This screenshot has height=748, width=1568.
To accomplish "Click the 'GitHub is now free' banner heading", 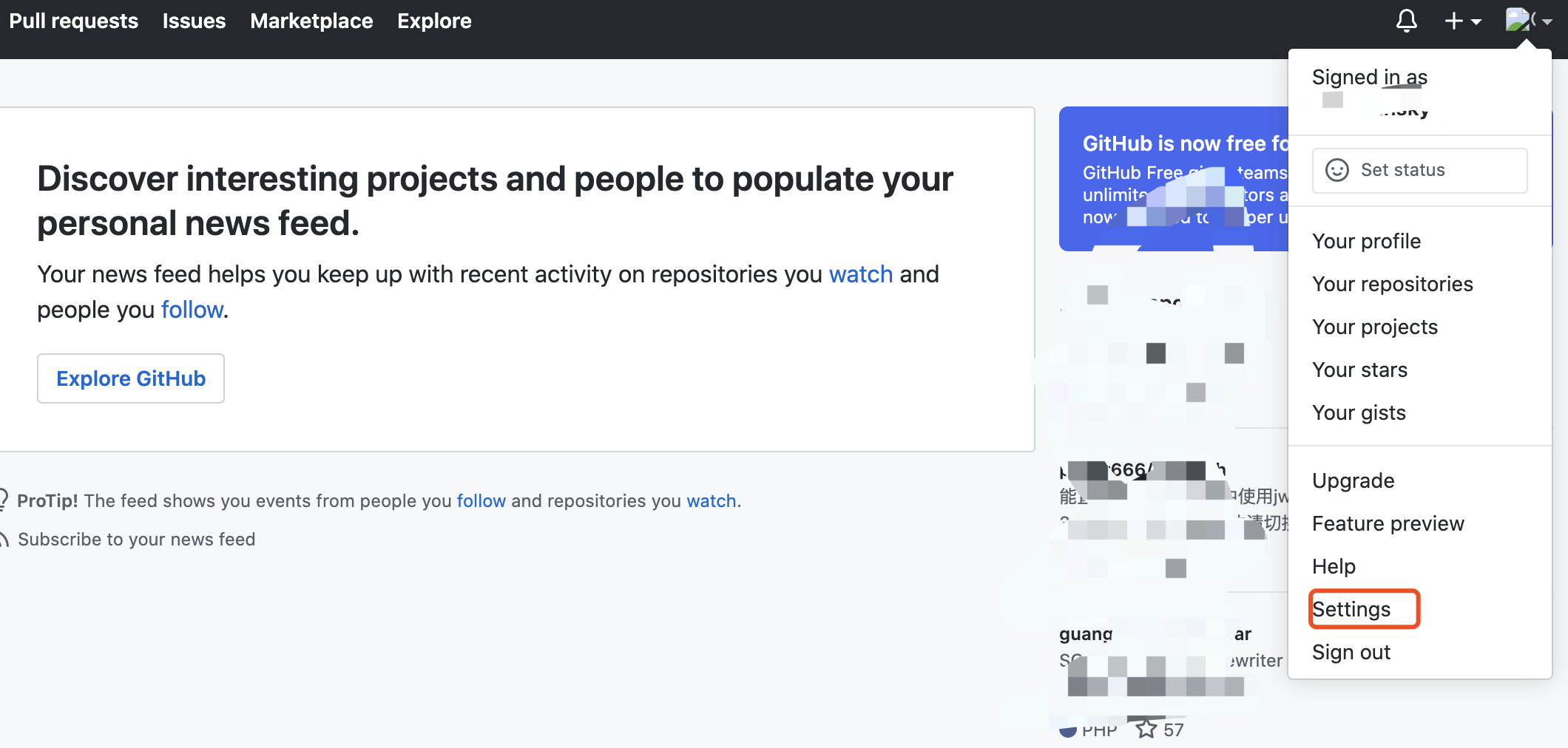I will click(1185, 143).
